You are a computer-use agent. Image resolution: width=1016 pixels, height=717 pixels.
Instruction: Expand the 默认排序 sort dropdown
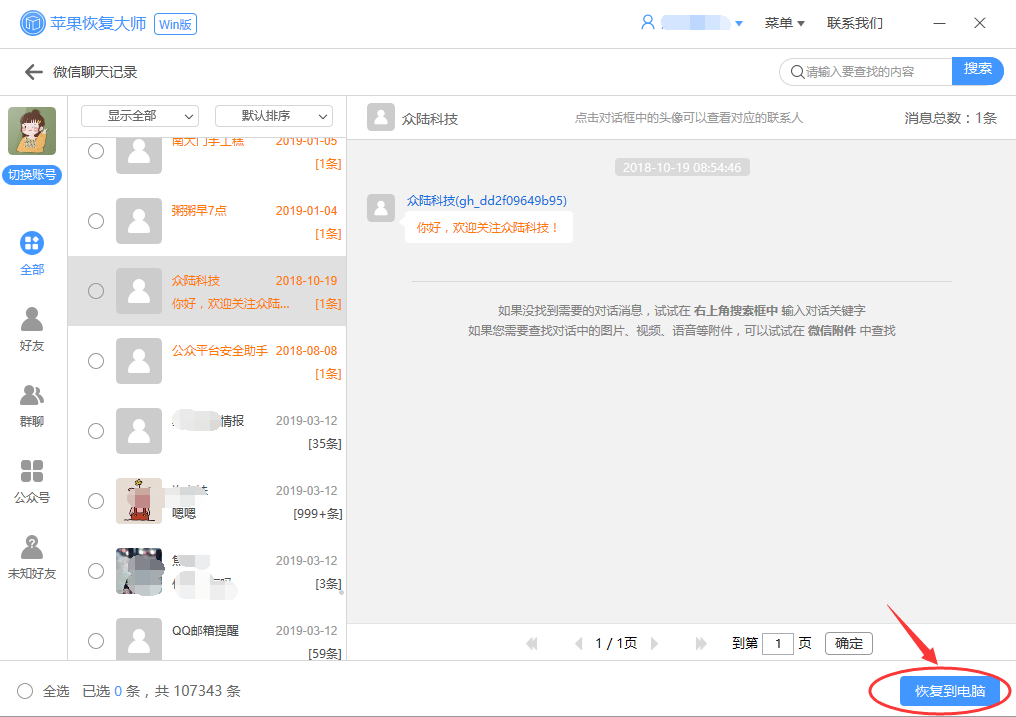point(274,116)
